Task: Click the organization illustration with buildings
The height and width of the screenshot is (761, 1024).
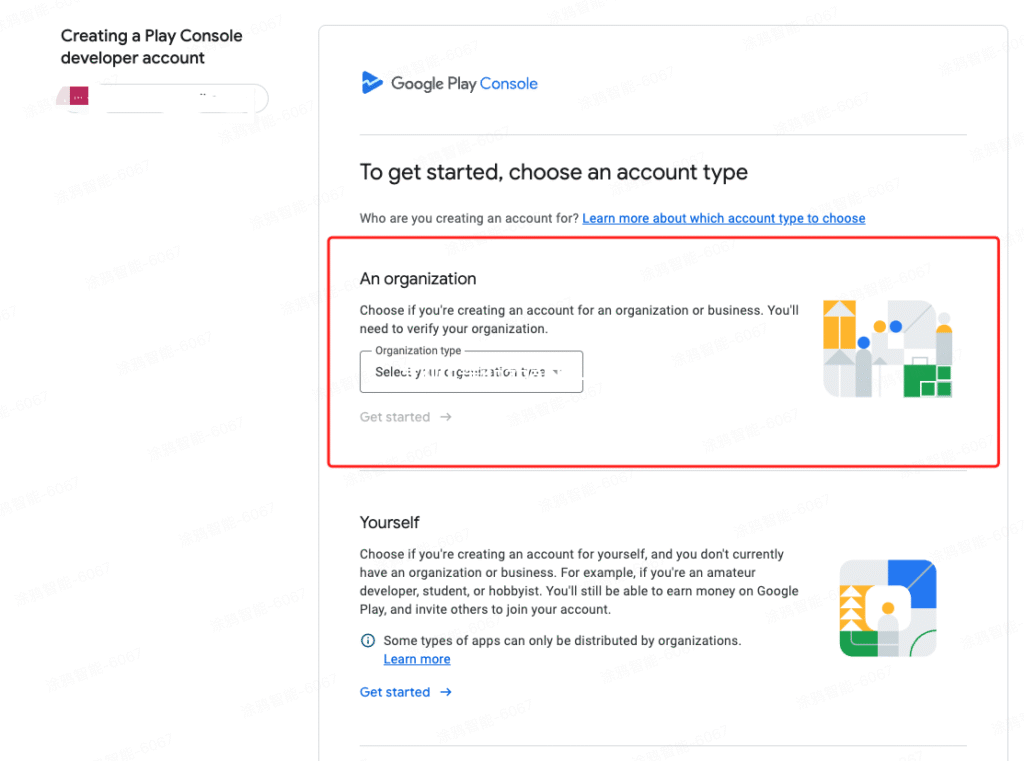Action: coord(887,348)
